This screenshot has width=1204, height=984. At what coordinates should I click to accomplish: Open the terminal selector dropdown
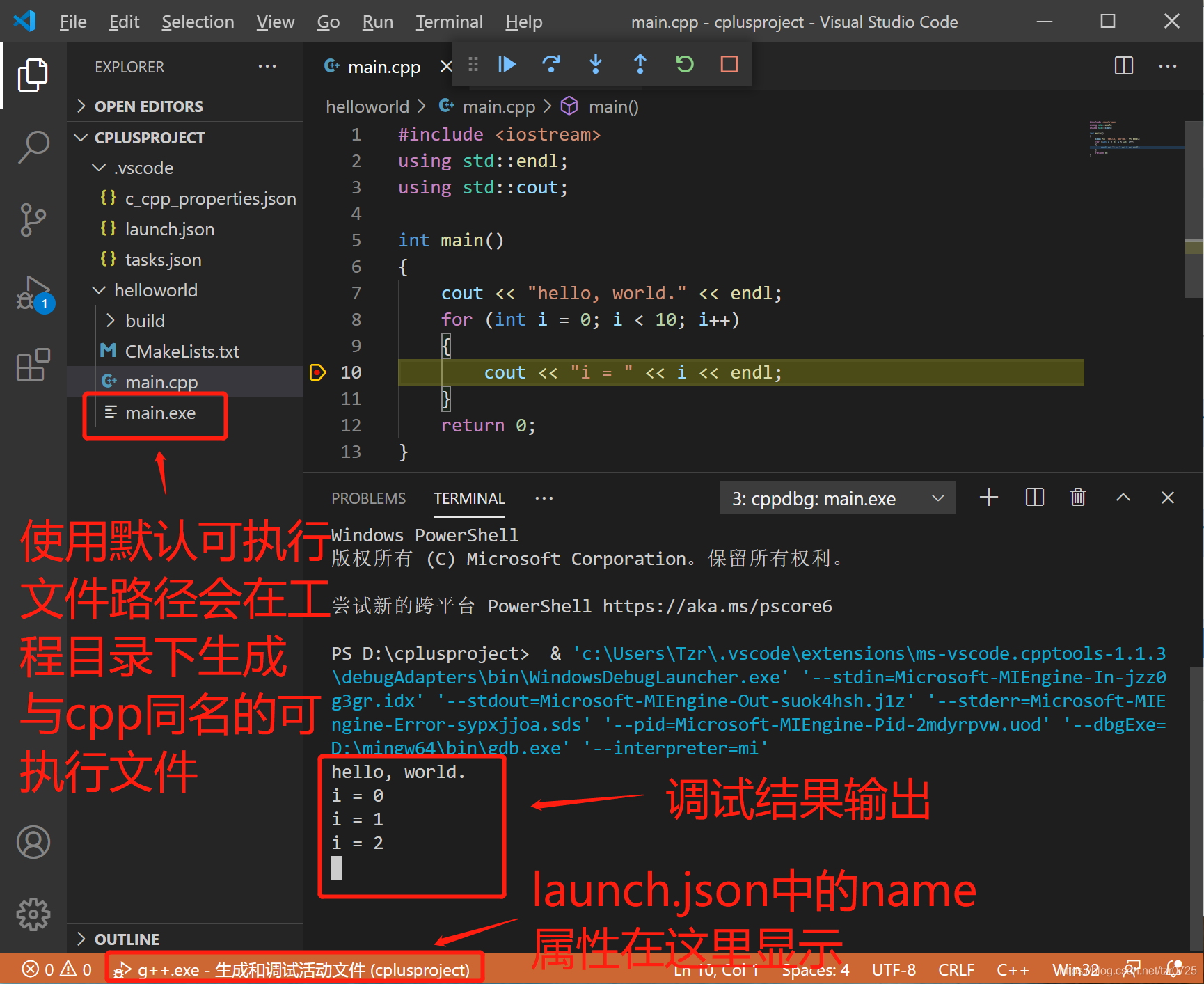(x=837, y=498)
